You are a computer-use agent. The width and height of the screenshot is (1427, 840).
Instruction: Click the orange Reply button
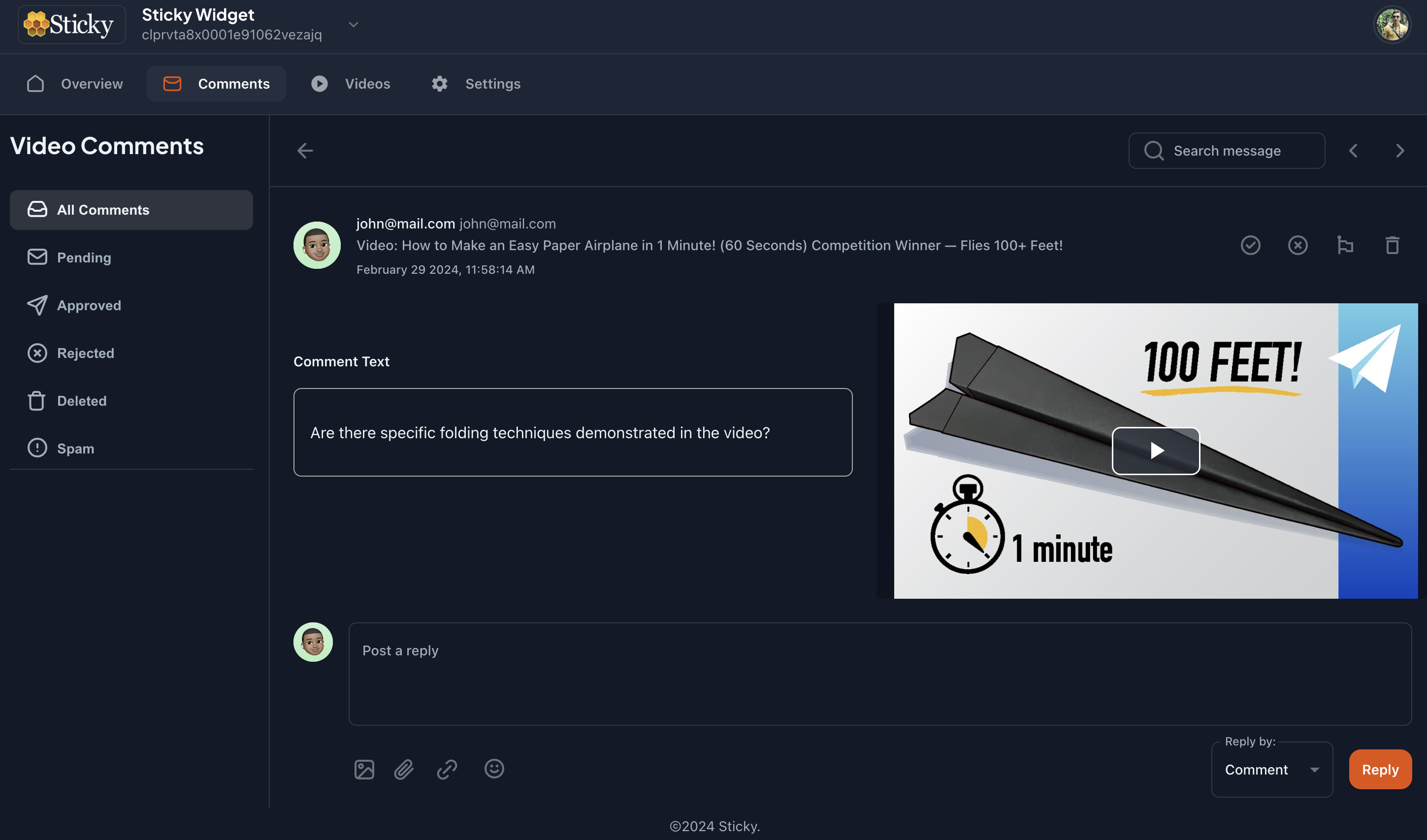point(1379,770)
